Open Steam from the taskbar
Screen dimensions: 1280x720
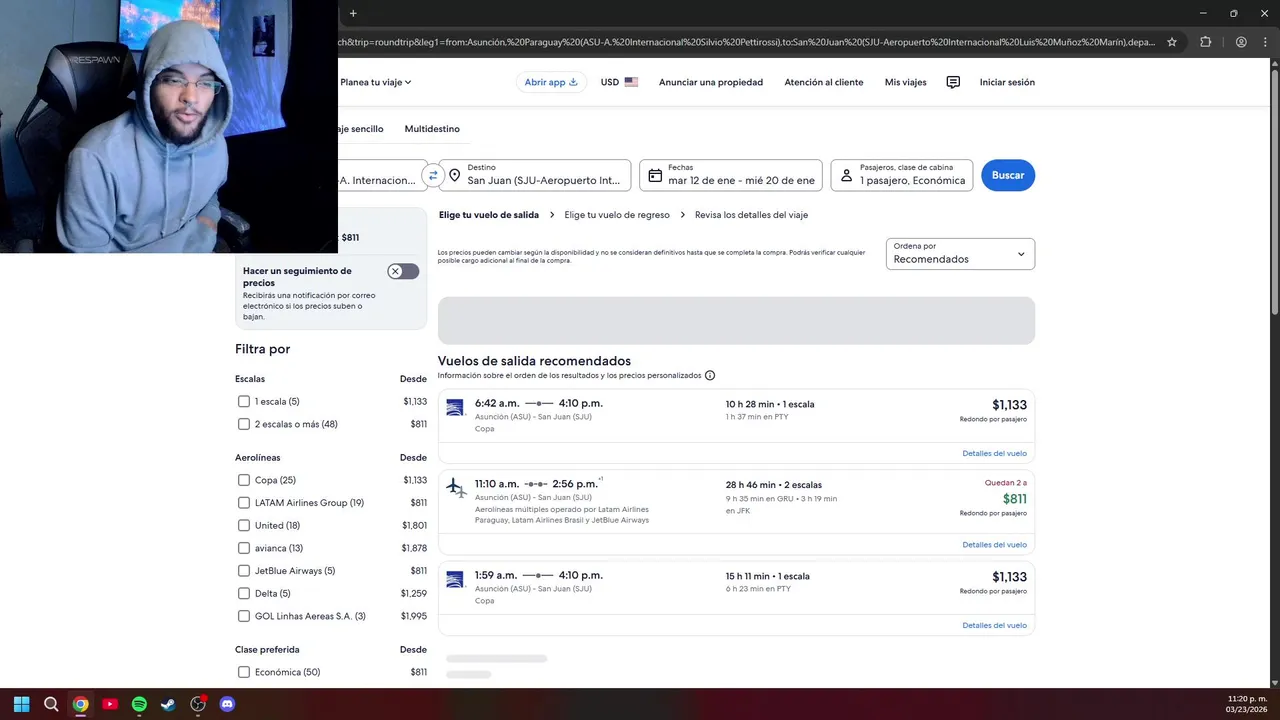[x=168, y=704]
